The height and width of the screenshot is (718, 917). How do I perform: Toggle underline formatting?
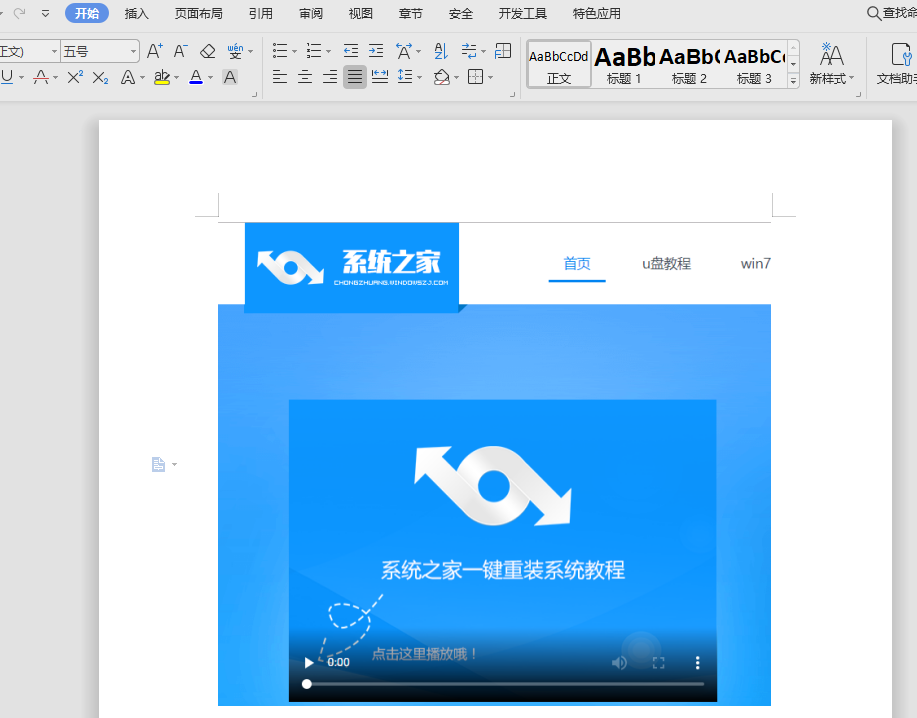pyautogui.click(x=9, y=78)
